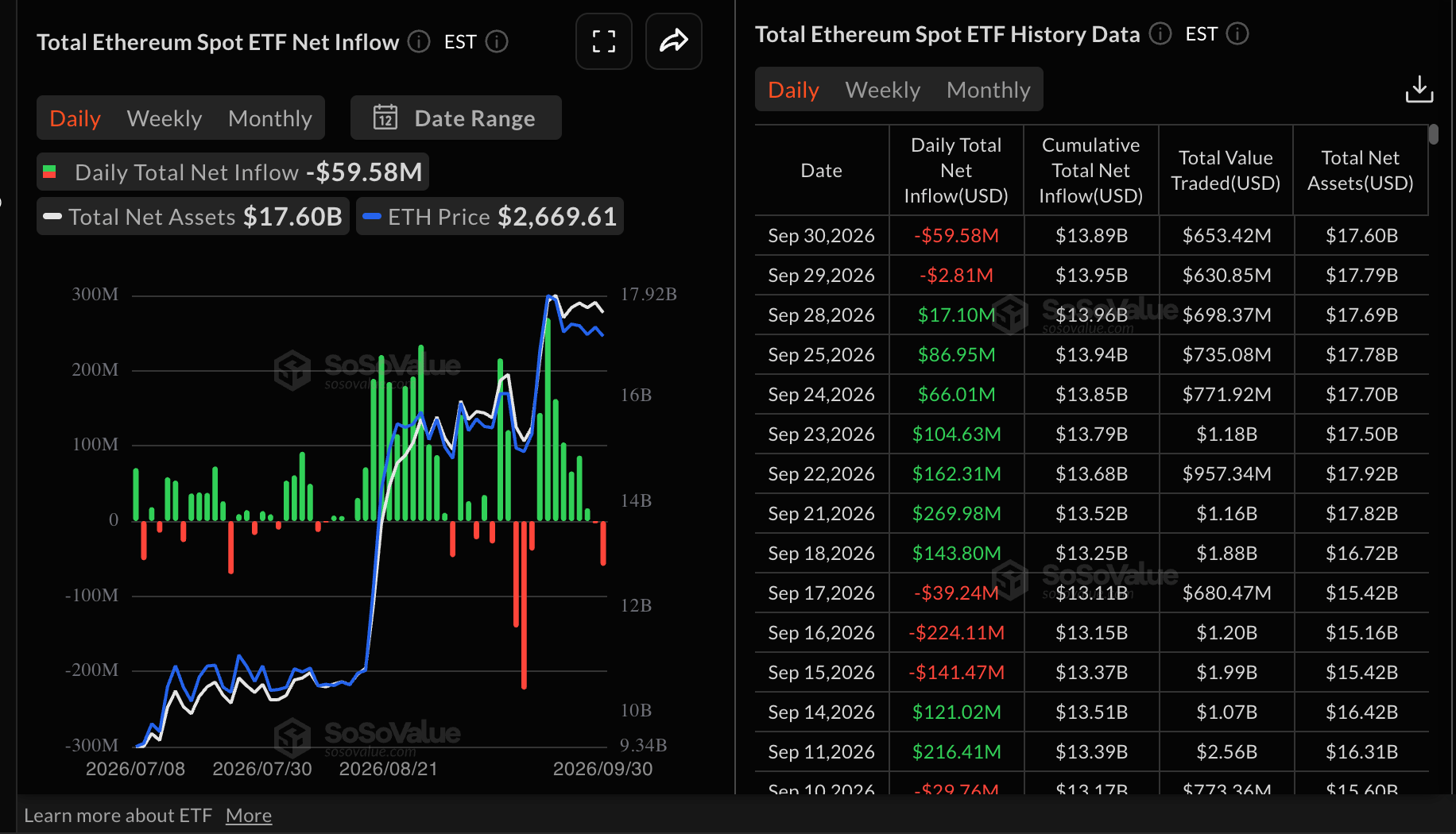Click the history table scrollbar thumb
The height and width of the screenshot is (834, 1456).
point(1434,134)
